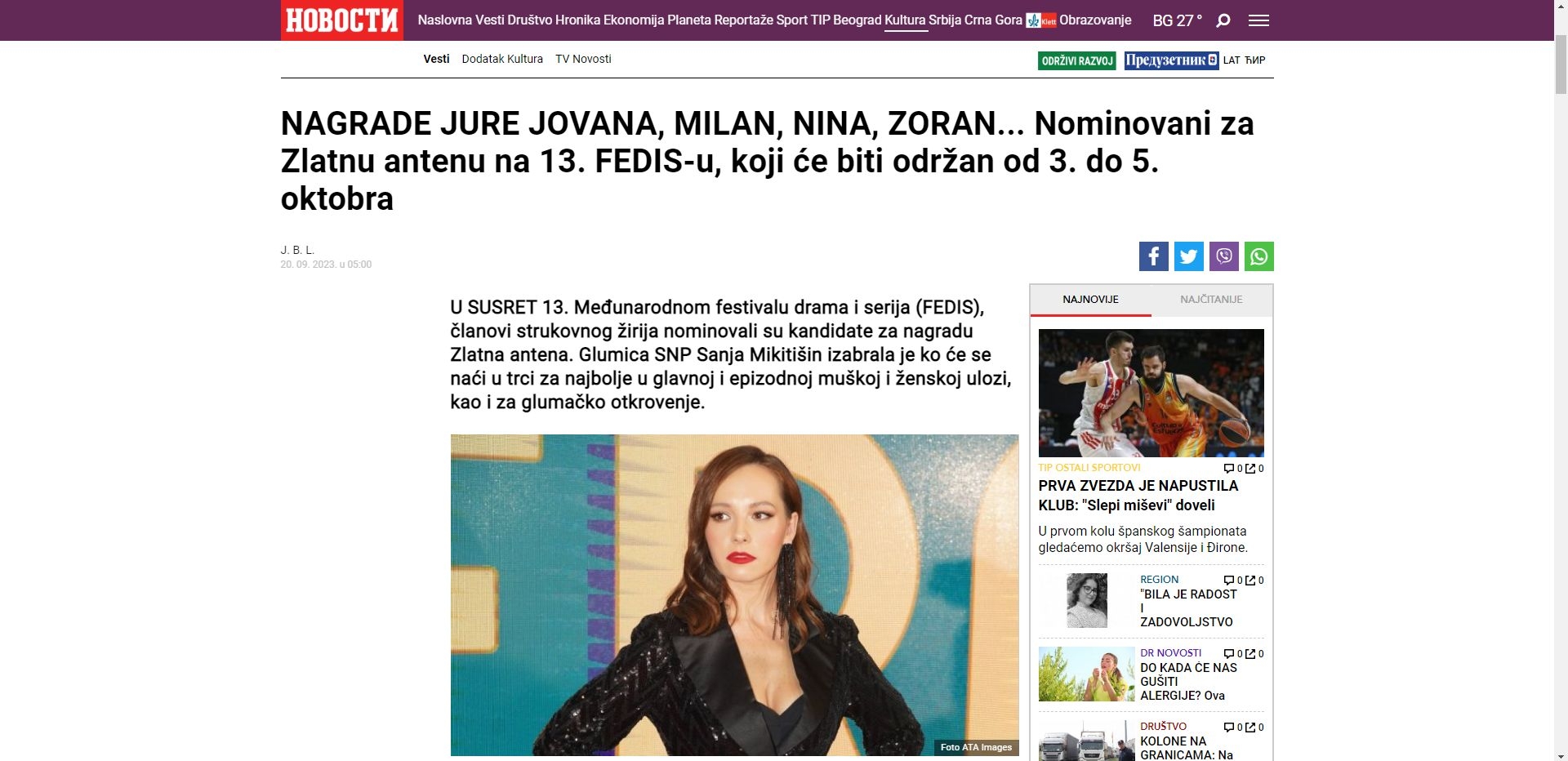1568x761 pixels.
Task: Share article on Facebook
Action: click(1153, 256)
